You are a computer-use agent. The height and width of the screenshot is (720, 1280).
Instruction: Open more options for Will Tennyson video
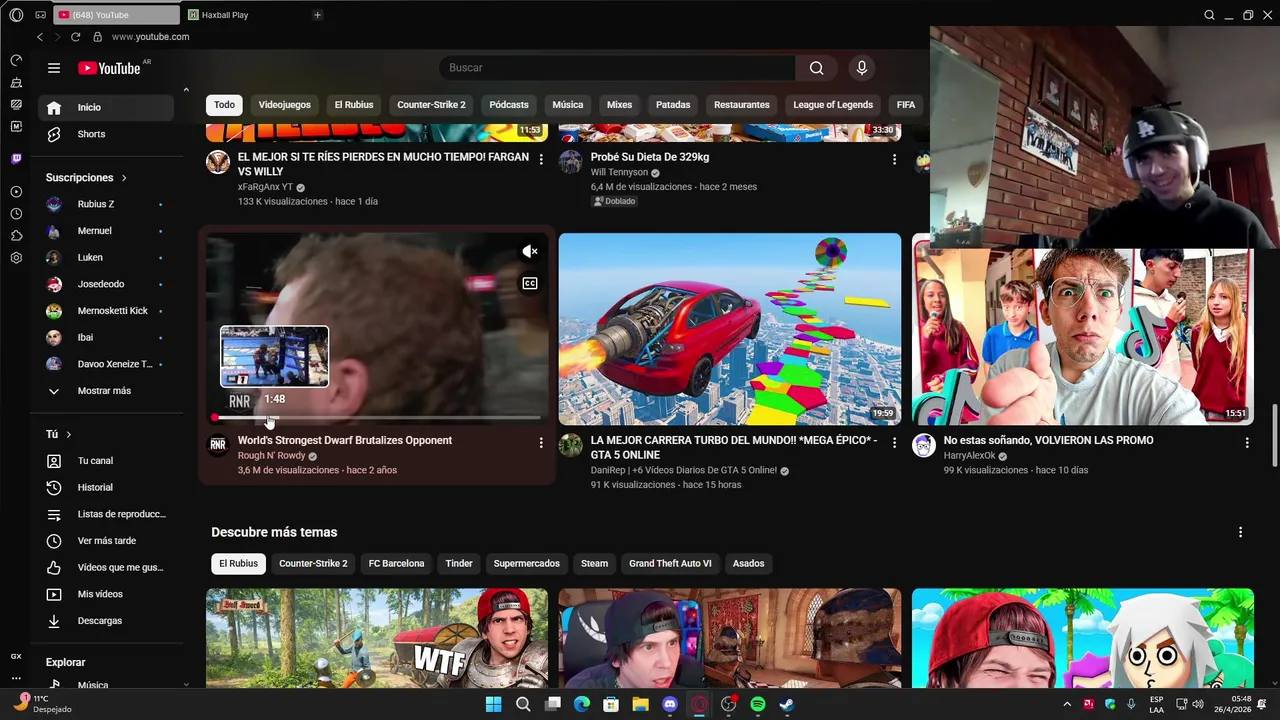[894, 159]
